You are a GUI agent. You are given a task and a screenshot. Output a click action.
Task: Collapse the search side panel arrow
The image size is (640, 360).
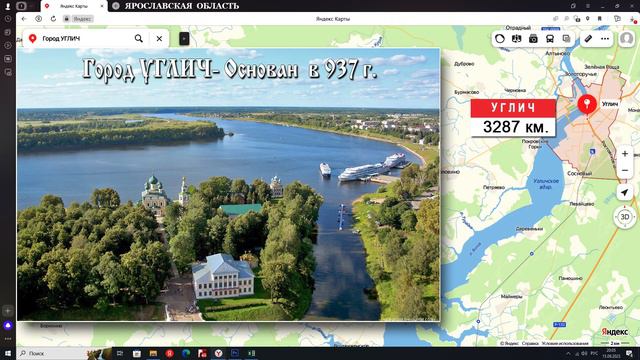tap(184, 38)
